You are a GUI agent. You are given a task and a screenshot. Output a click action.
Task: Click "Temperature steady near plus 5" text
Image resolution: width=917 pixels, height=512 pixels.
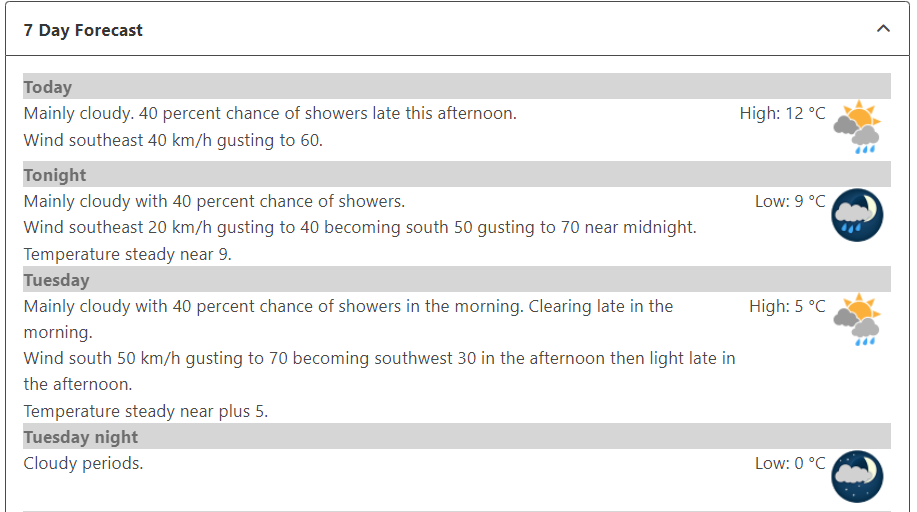146,411
